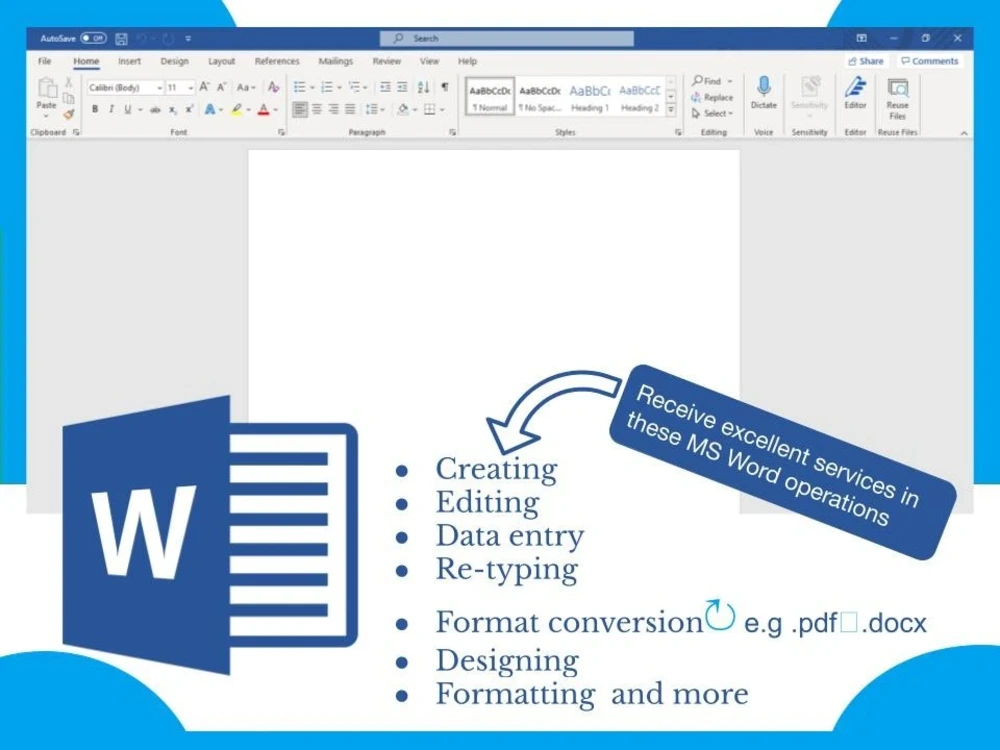1000x750 pixels.
Task: Switch to the Insert tab
Action: [129, 61]
